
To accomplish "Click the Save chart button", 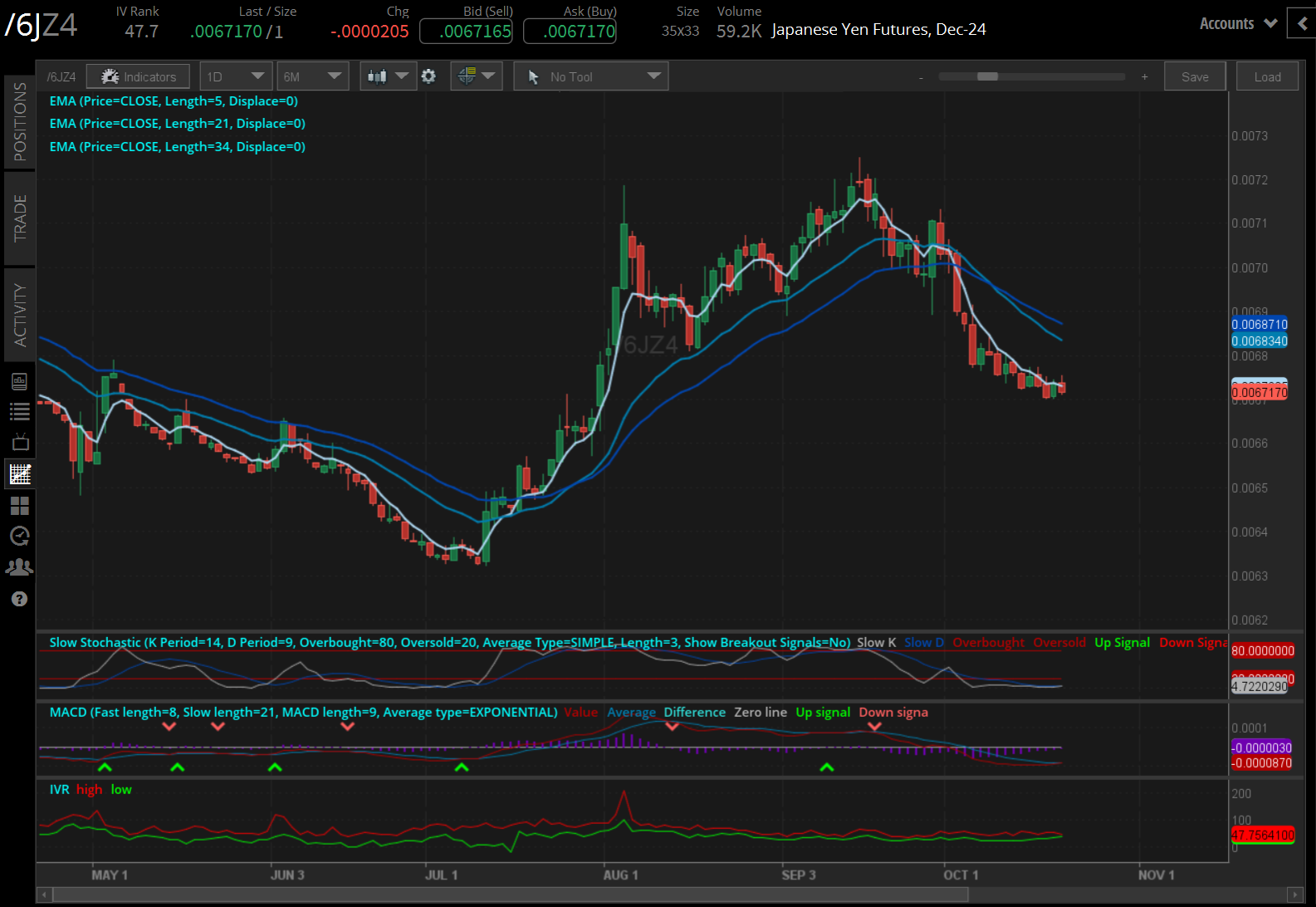I will tap(1195, 77).
